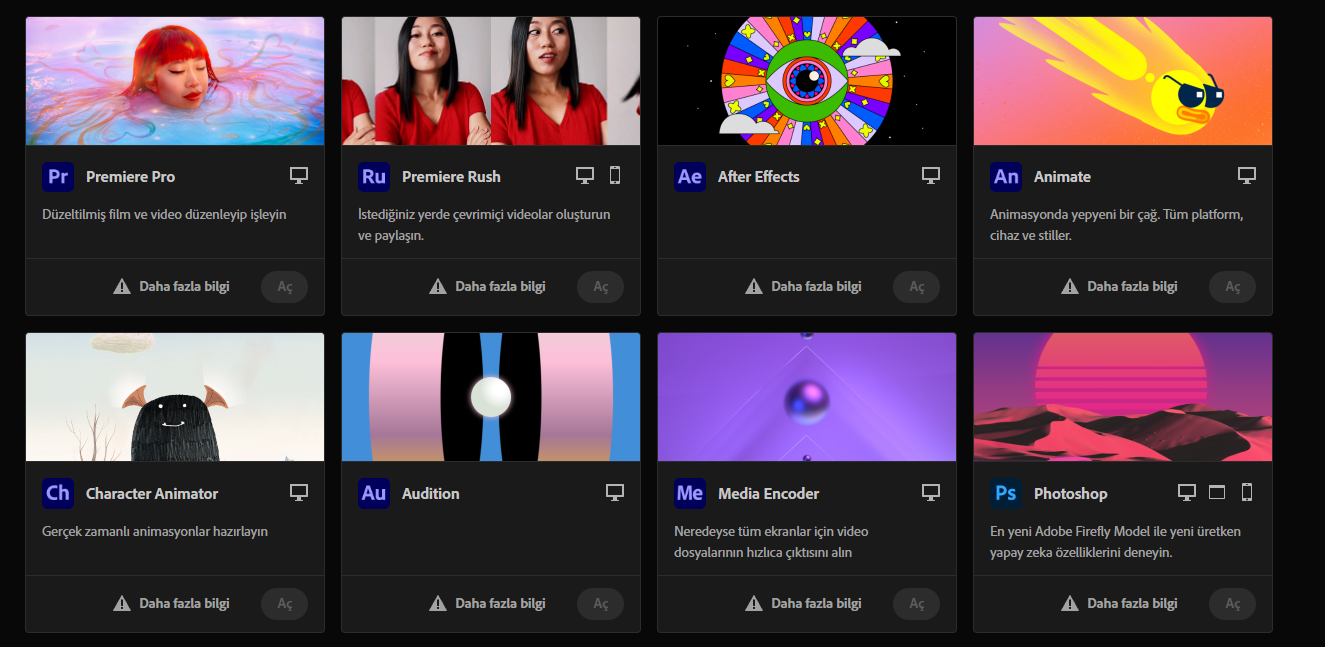
Task: Click desktop platform icon on Premiere Pro card
Action: pyautogui.click(x=299, y=176)
